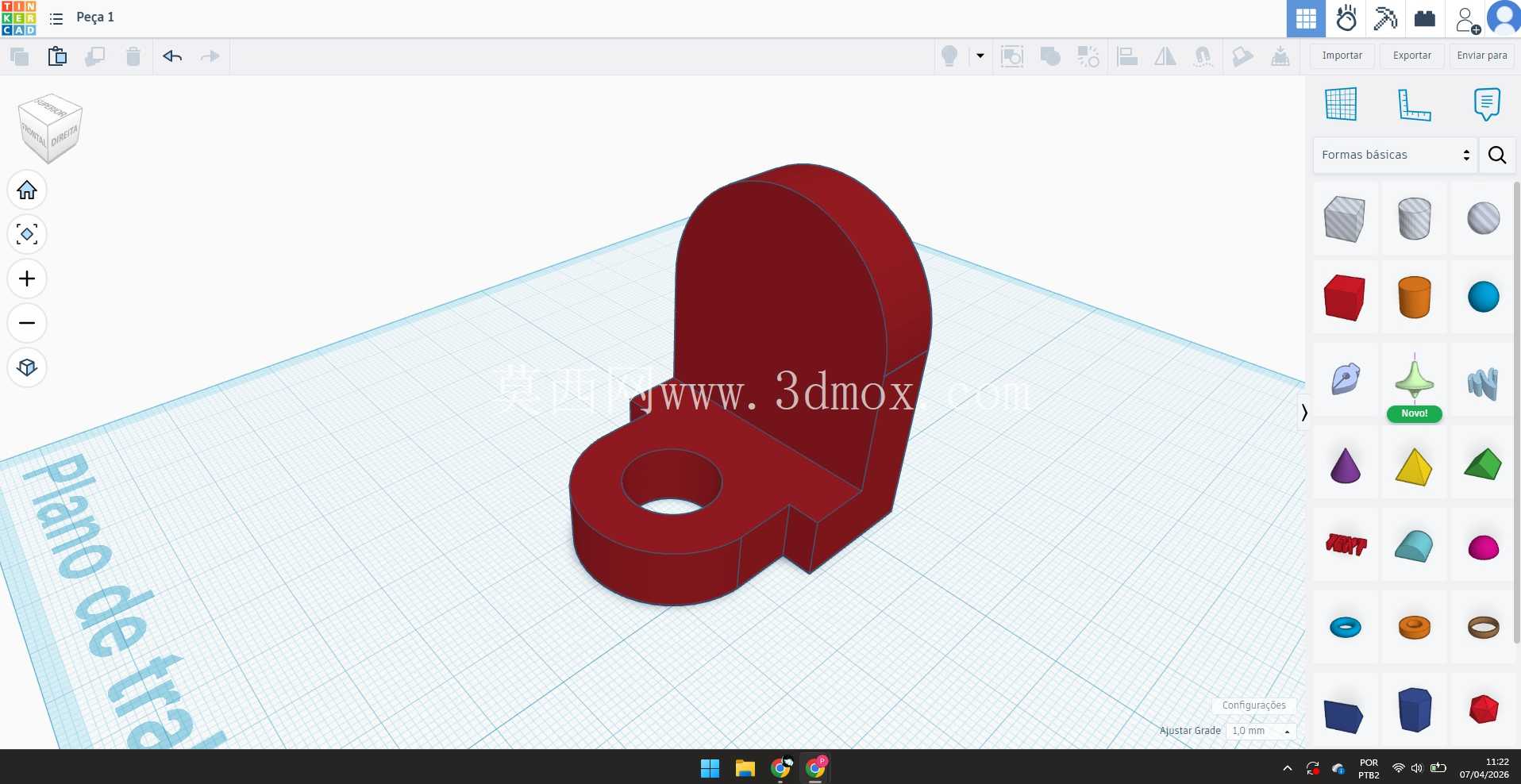Zoom in with the plus button
This screenshot has height=784, width=1521.
tap(27, 279)
